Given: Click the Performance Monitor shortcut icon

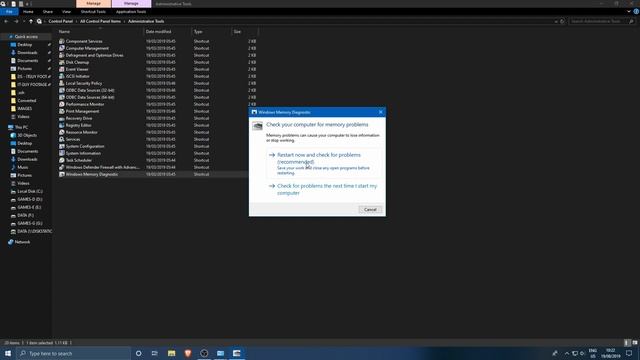Looking at the screenshot, I should tap(62, 104).
